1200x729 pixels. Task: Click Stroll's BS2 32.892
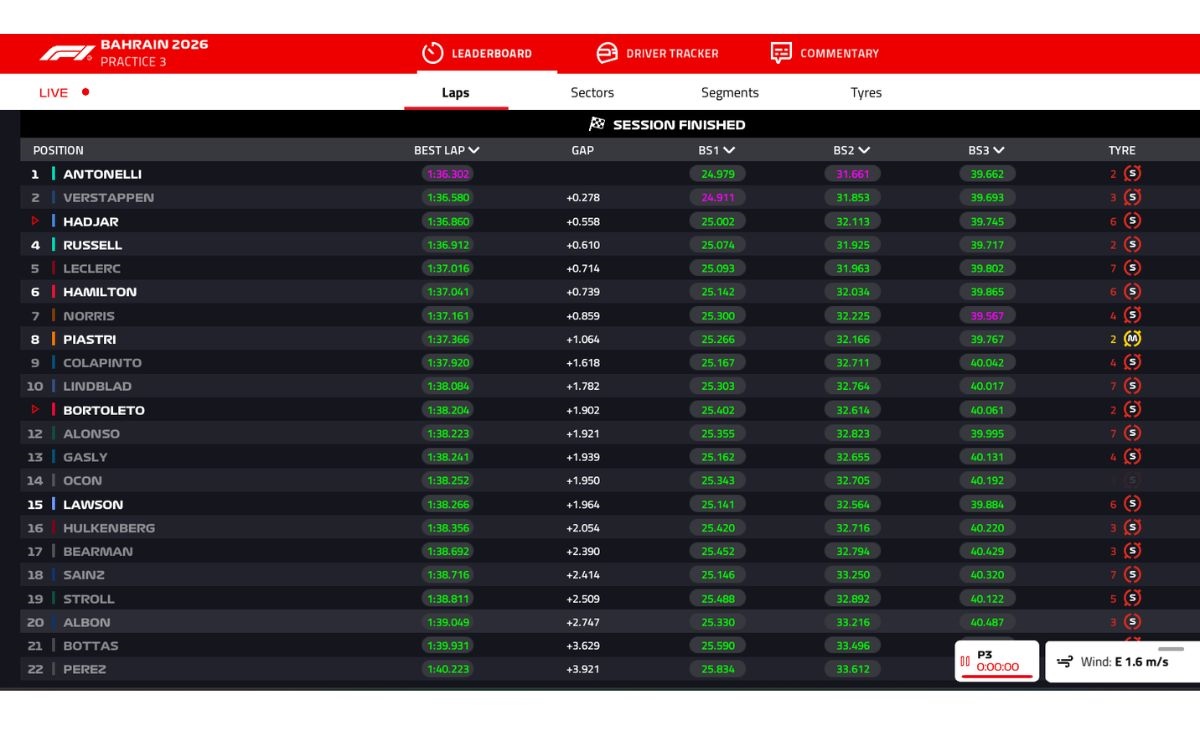pyautogui.click(x=852, y=599)
